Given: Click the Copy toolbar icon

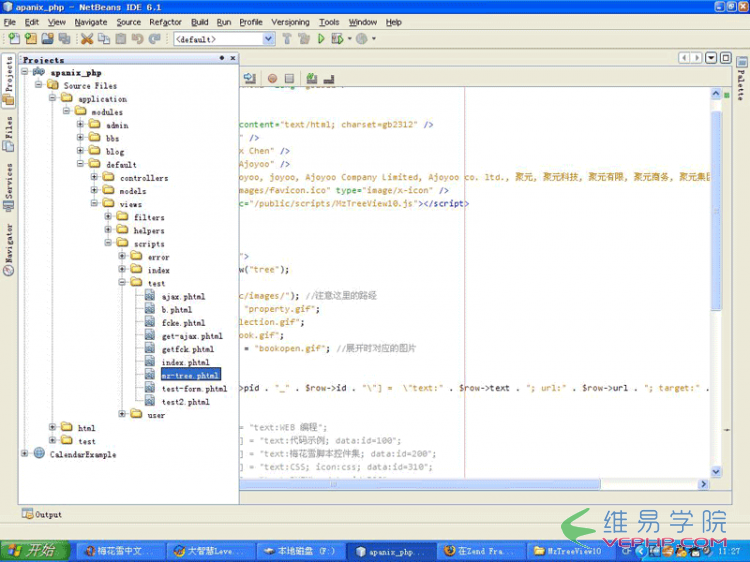Looking at the screenshot, I should [104, 39].
